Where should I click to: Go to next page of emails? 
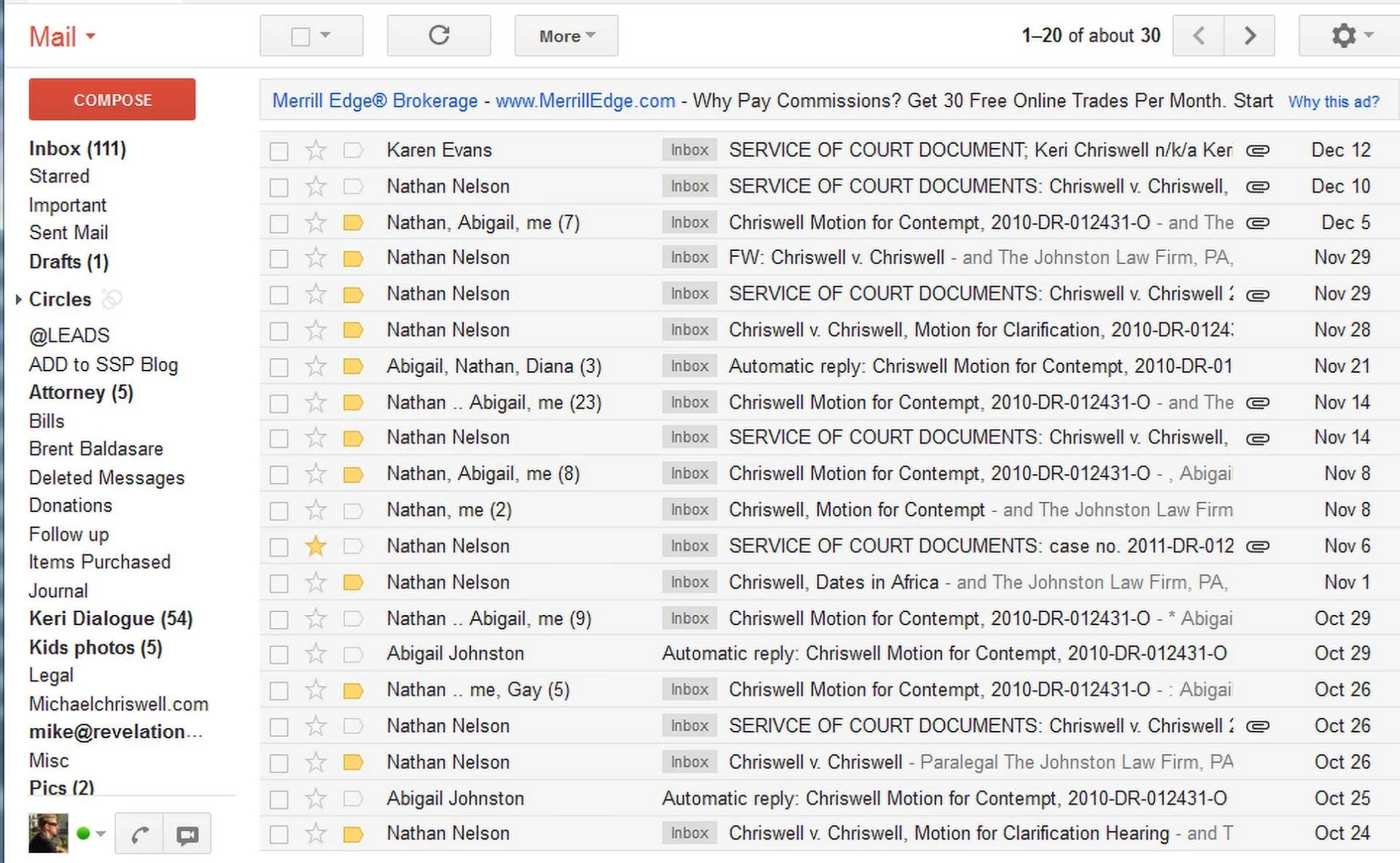pos(1250,36)
